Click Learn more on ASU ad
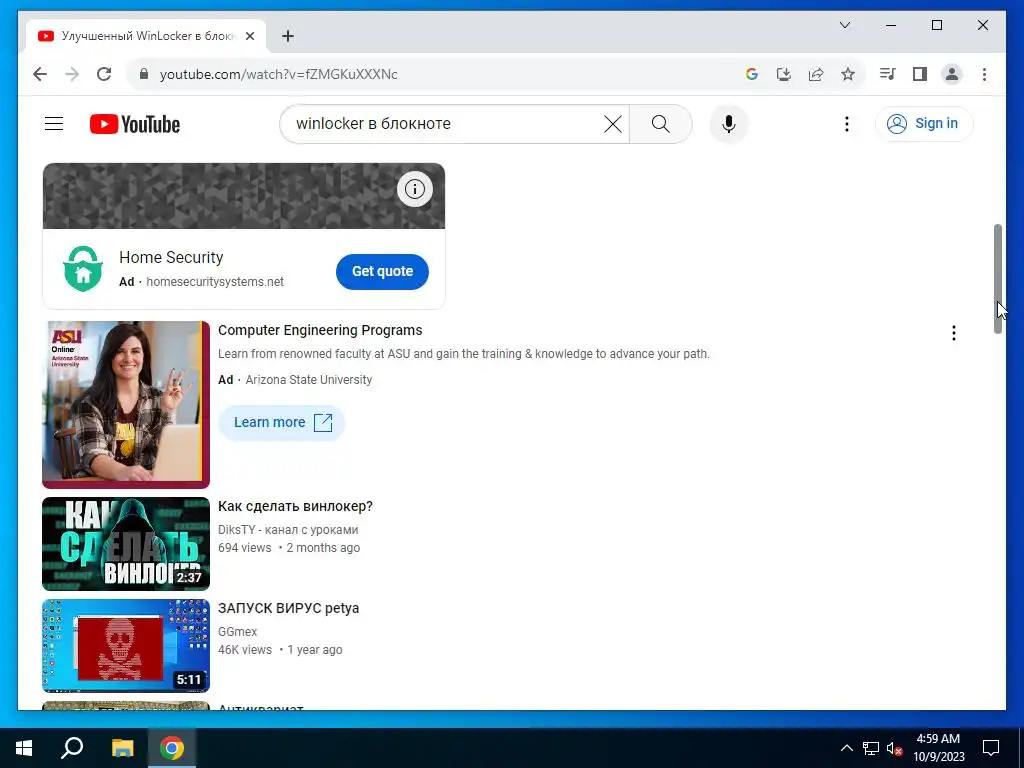The image size is (1024, 768). 281,423
